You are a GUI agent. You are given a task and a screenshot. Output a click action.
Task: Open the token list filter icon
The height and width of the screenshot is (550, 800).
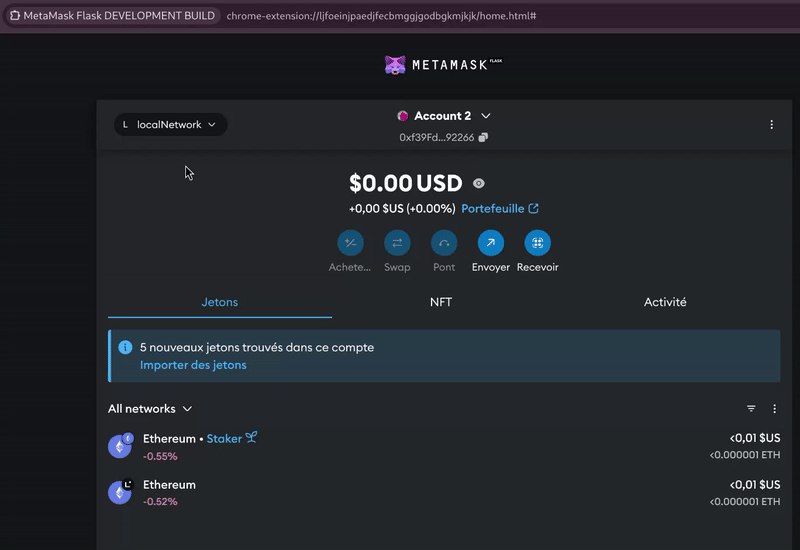pyautogui.click(x=751, y=409)
